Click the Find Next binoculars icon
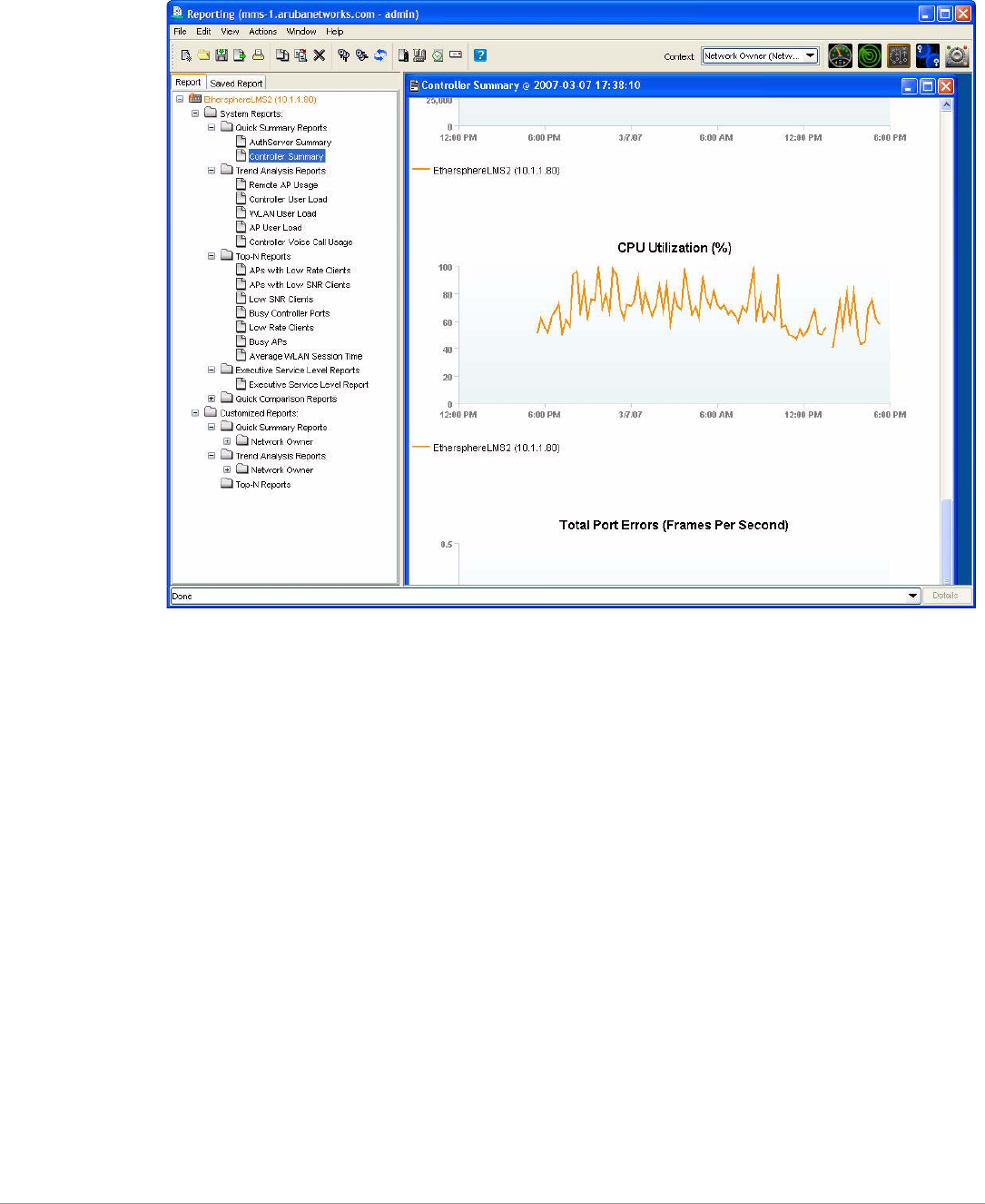985x1204 pixels. [x=361, y=55]
